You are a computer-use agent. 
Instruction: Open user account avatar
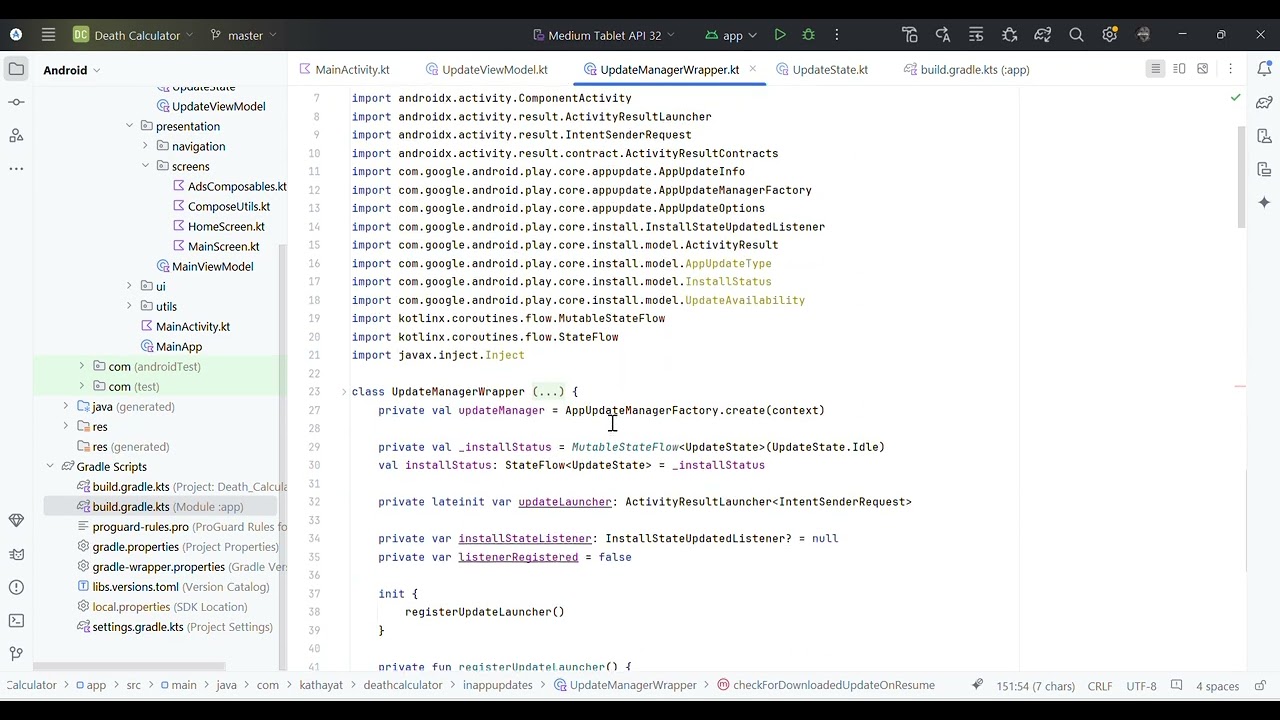pyautogui.click(x=1144, y=35)
